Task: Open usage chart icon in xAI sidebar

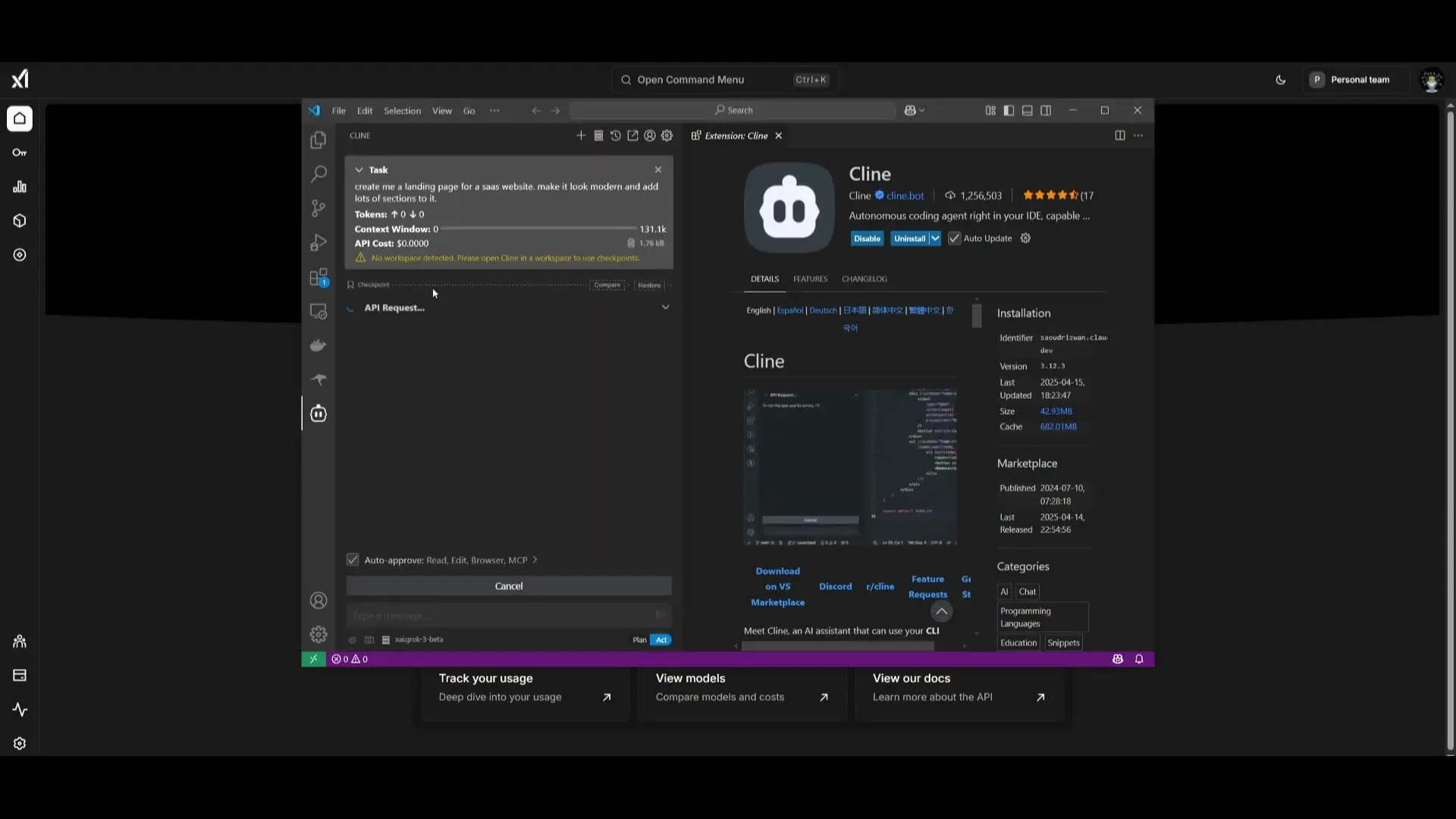Action: 20,187
